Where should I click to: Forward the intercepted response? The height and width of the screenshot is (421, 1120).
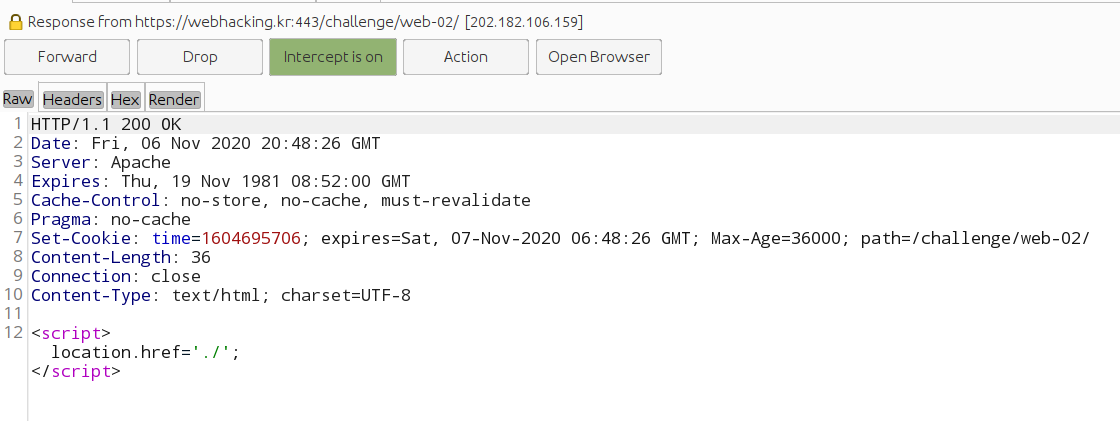(67, 57)
